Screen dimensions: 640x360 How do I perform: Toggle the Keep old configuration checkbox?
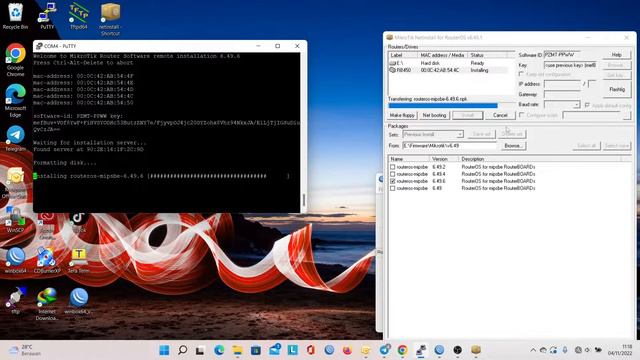[521, 74]
